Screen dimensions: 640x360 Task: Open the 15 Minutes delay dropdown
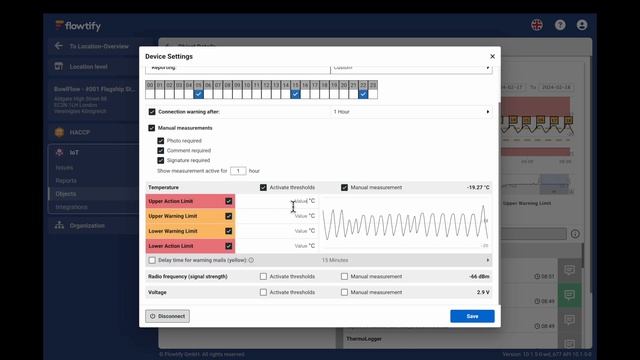pos(406,260)
